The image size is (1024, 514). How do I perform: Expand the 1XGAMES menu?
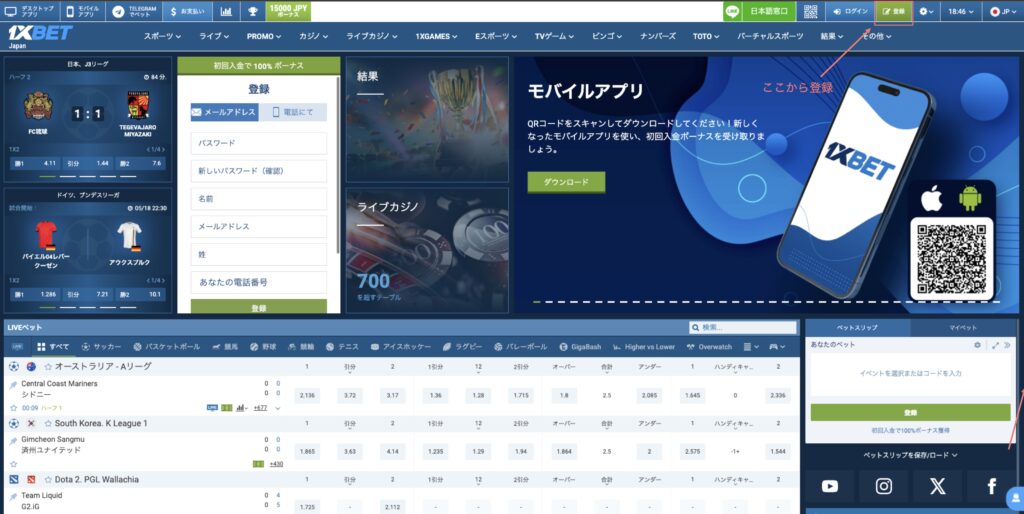tap(436, 37)
